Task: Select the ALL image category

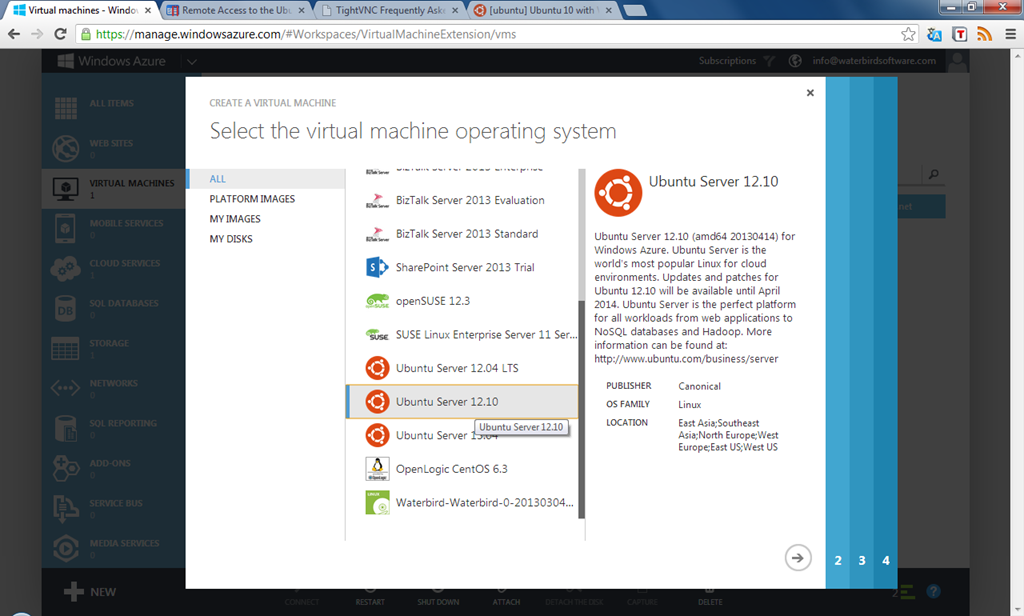Action: [266, 179]
